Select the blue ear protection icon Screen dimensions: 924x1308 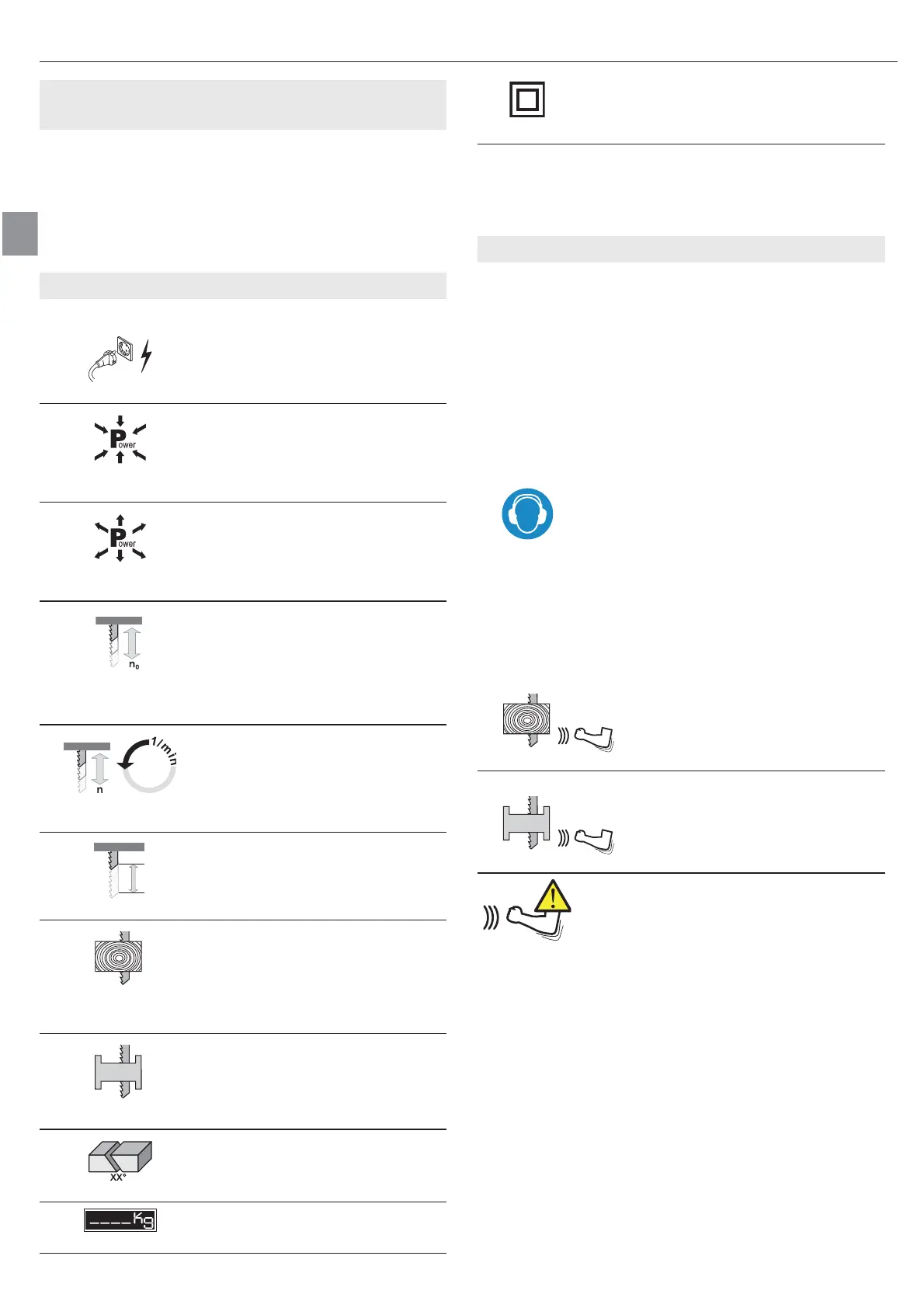(527, 514)
